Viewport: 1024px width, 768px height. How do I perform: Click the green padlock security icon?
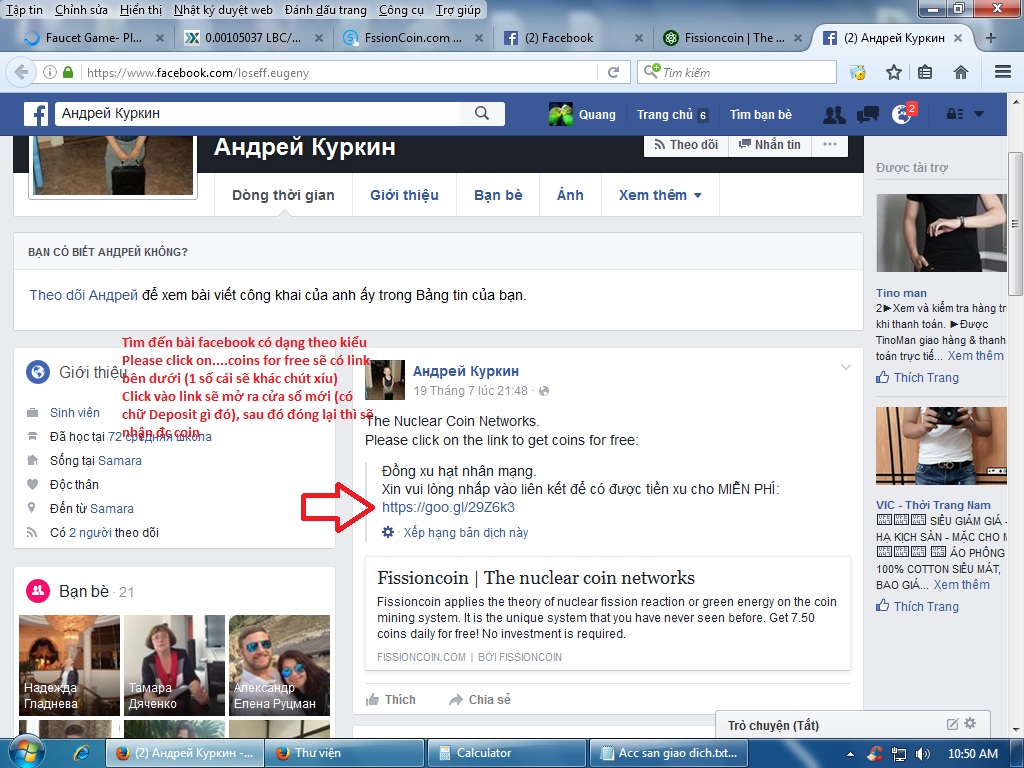68,72
